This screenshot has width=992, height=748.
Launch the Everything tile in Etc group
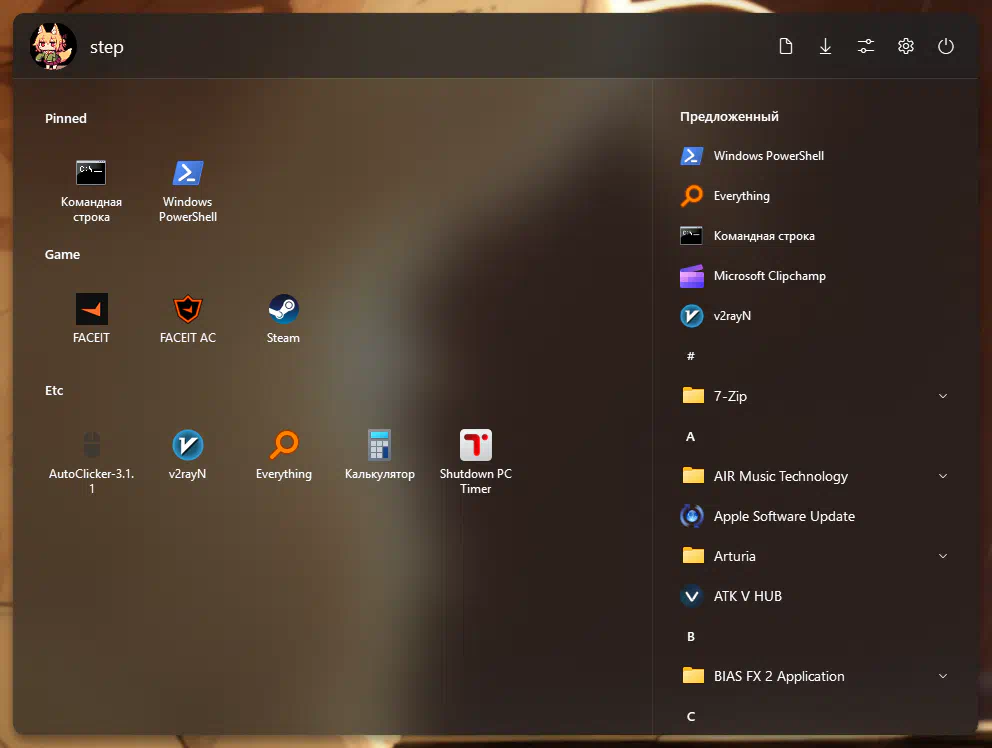[283, 455]
